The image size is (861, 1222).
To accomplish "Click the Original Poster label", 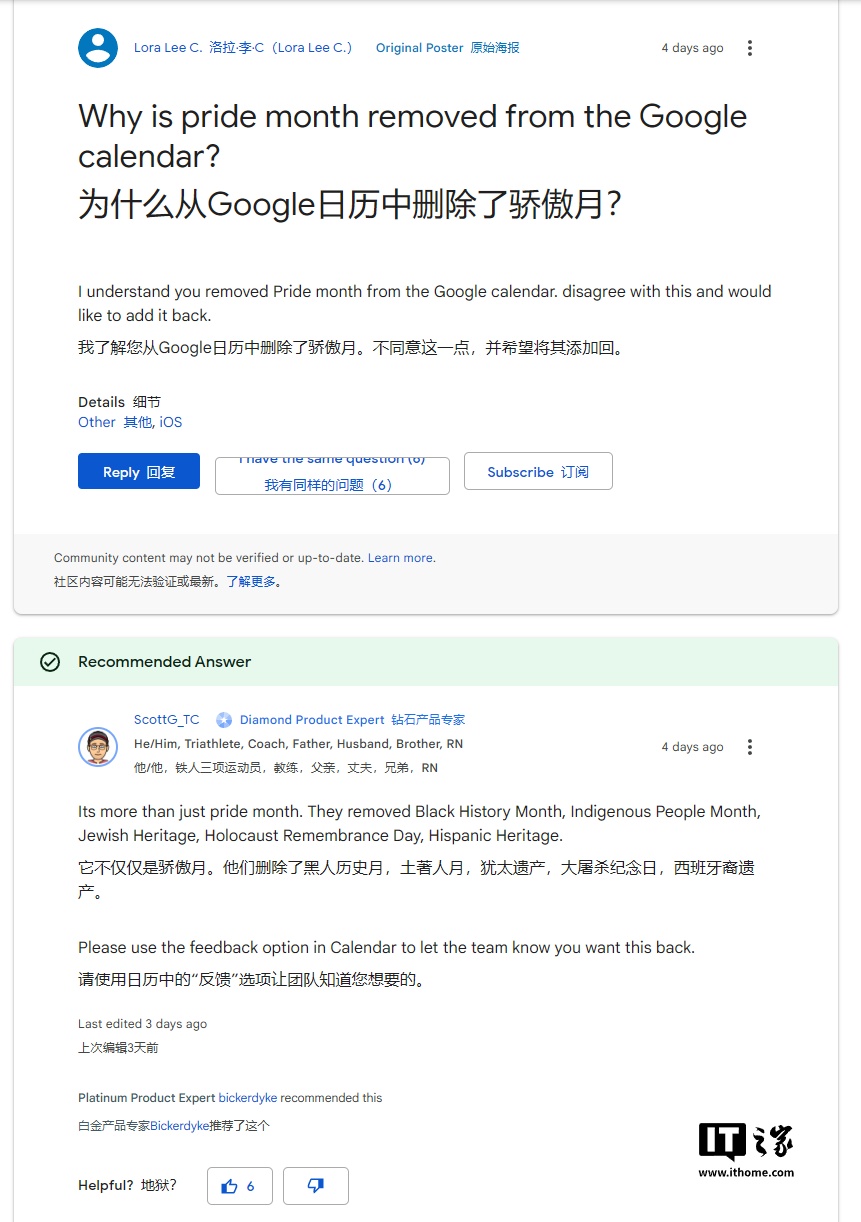I will pos(419,48).
